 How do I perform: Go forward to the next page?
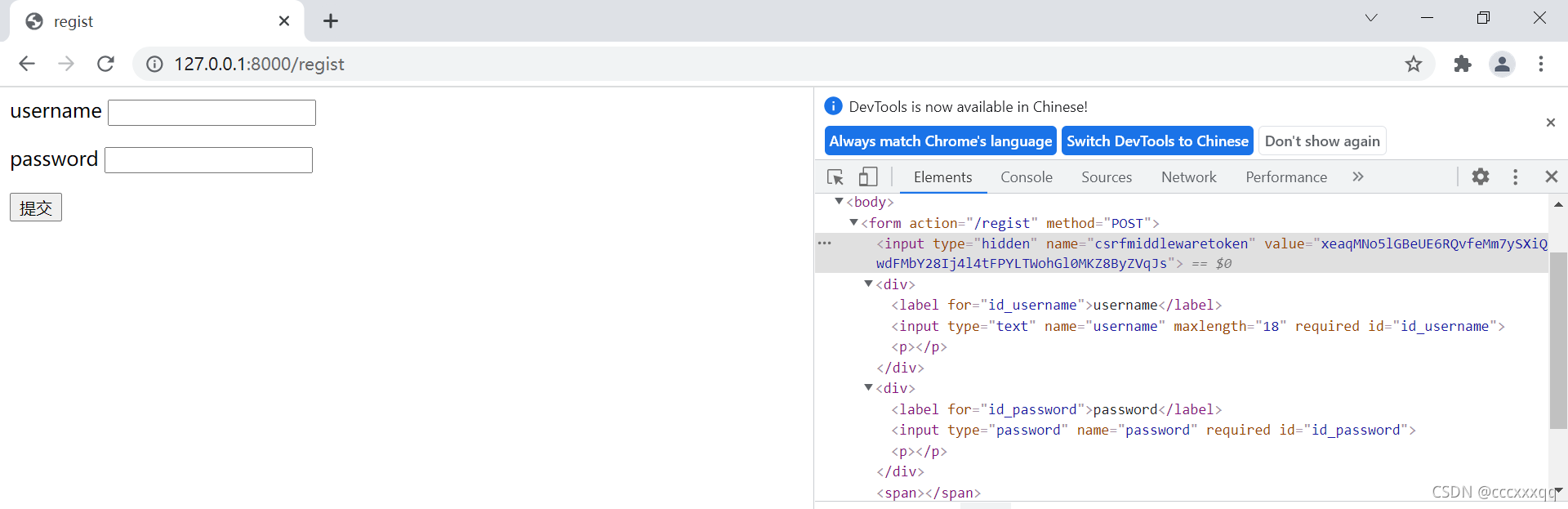pos(66,64)
